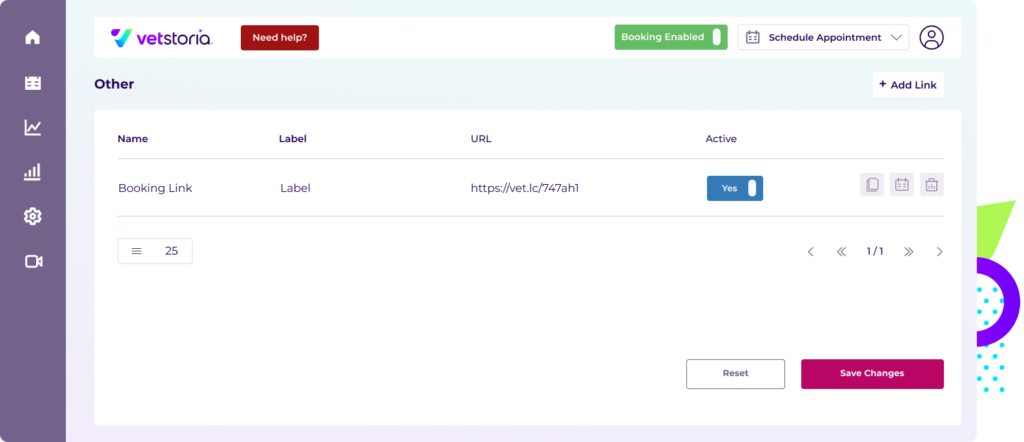Click the video camera sidebar icon
The image size is (1024, 442).
(33, 261)
